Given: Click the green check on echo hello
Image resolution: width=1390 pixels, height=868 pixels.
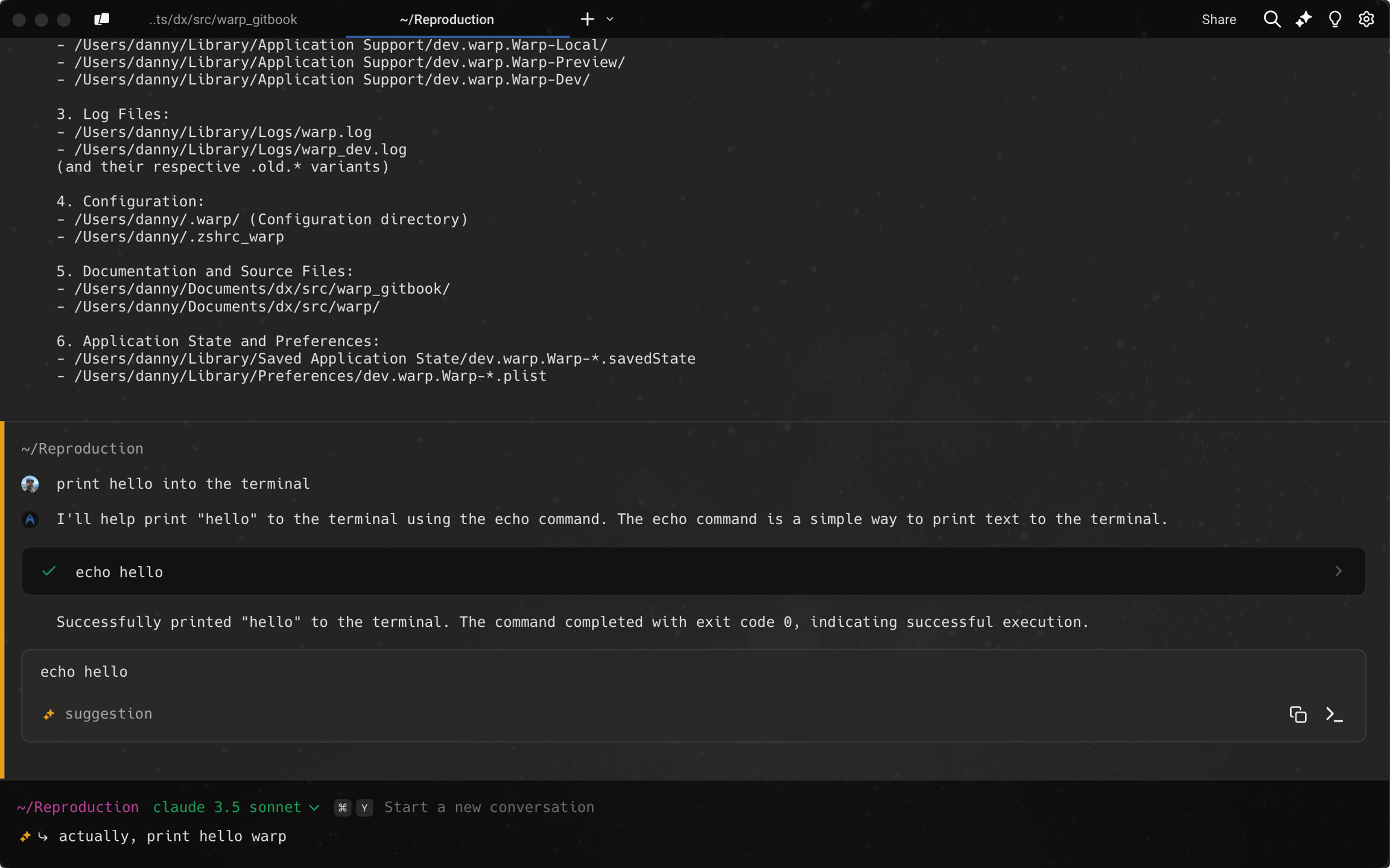Looking at the screenshot, I should [x=49, y=571].
